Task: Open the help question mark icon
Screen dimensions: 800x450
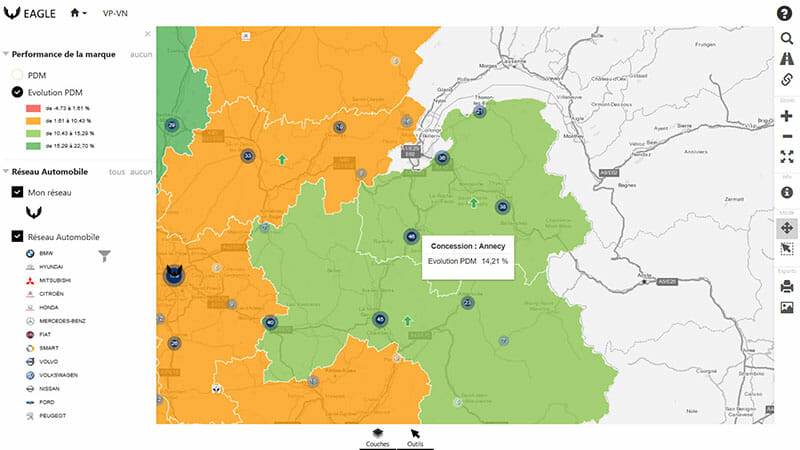Action: 784,13
